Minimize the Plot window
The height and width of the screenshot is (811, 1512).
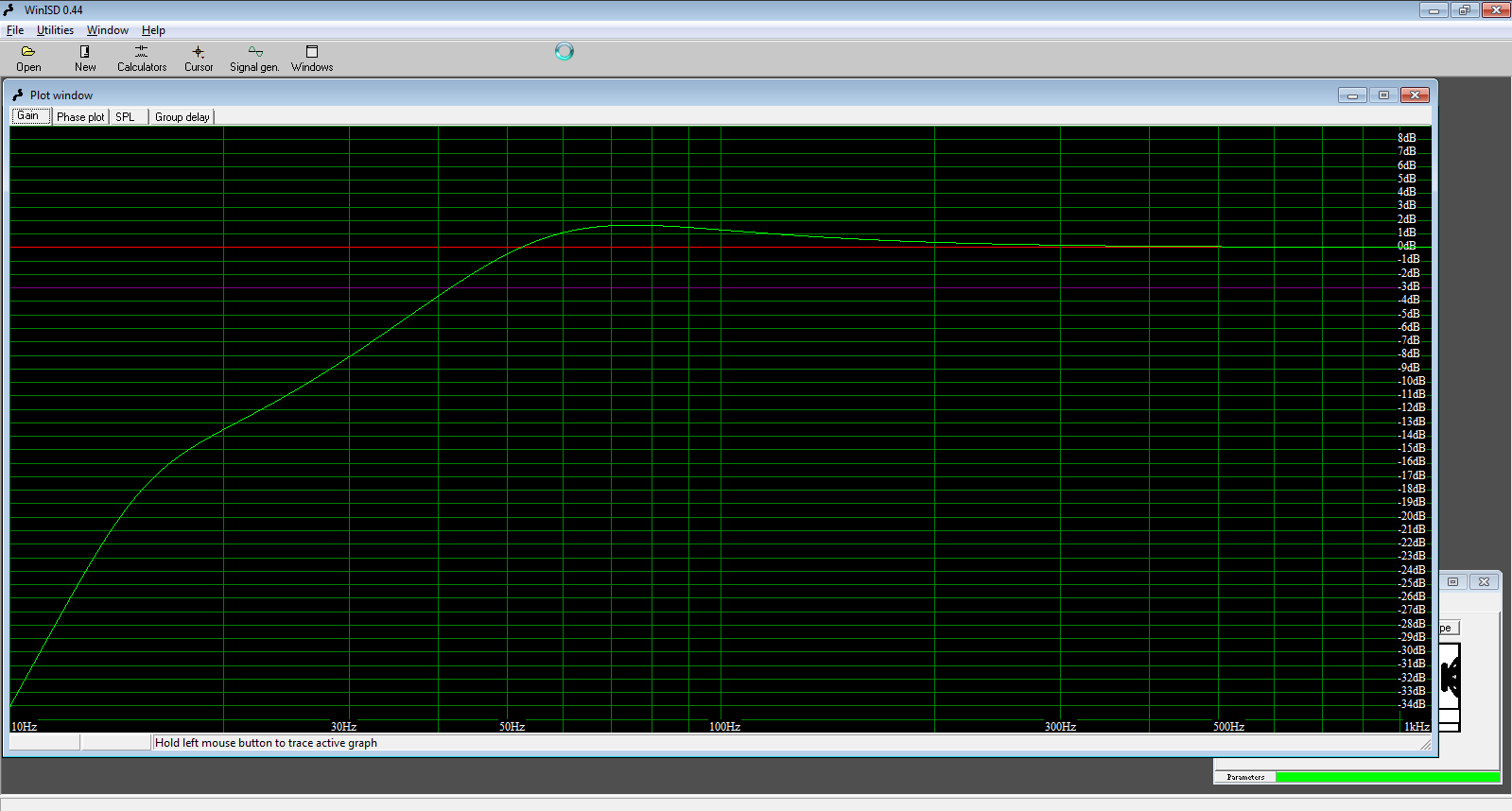pos(1352,95)
